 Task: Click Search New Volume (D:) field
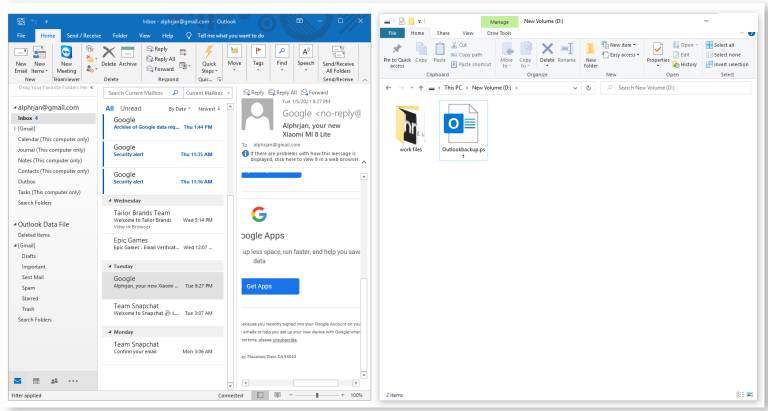point(676,88)
